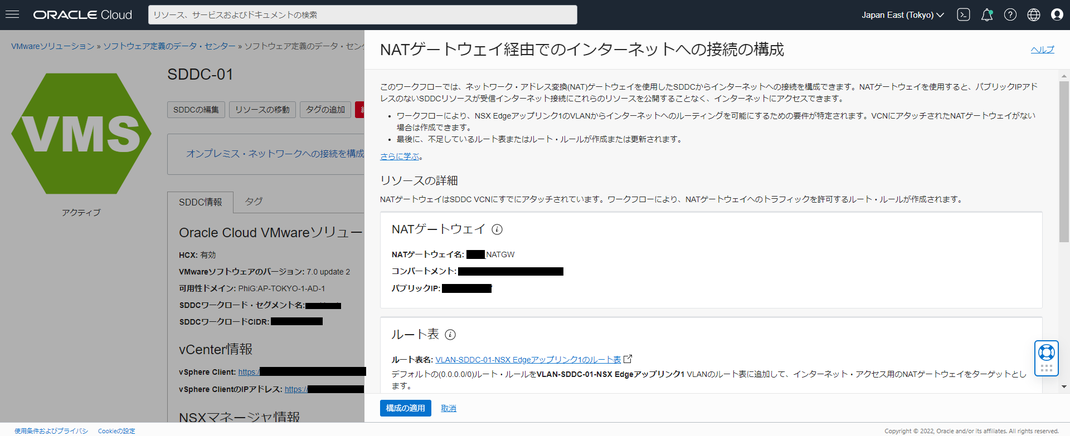Open the VLAN-SDDC-01-NSX Edge route table link
Screen dimensions: 1070x436
point(528,359)
